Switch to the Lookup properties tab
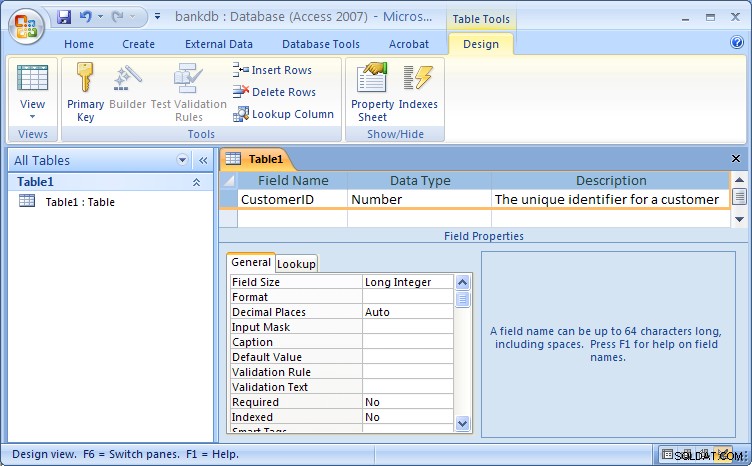Image resolution: width=752 pixels, height=466 pixels. coord(296,264)
